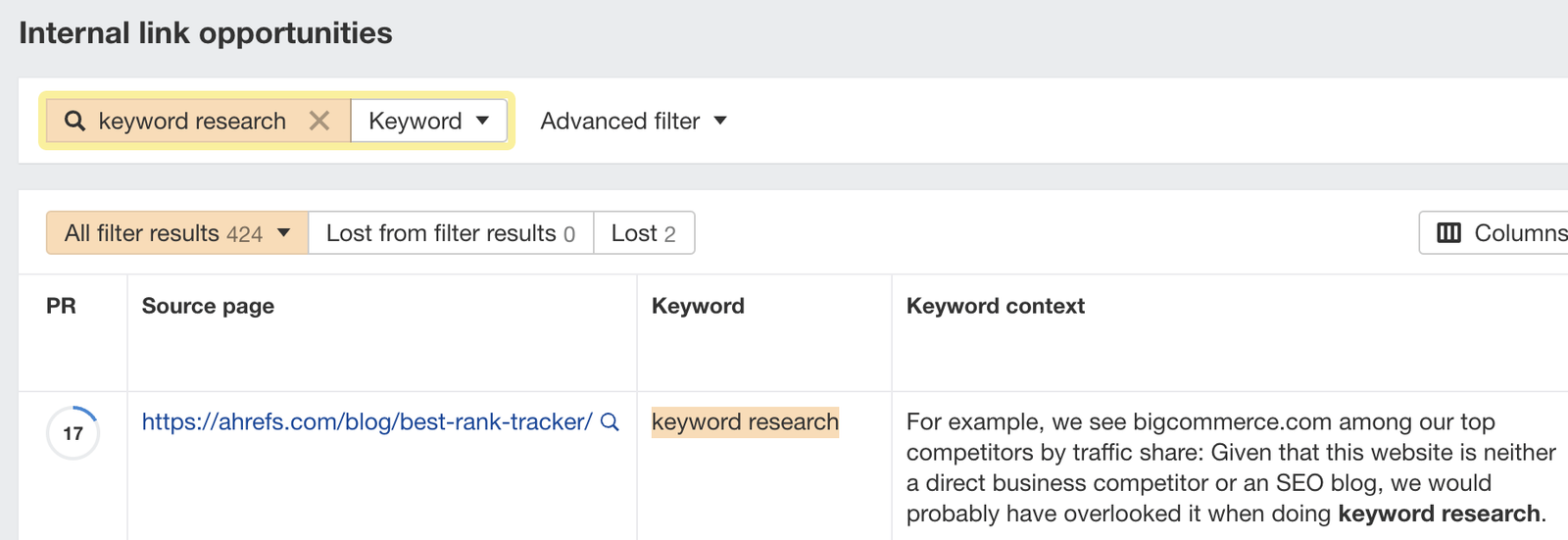Expand the Advanced filter menu
This screenshot has height=540, width=1568.
tap(620, 121)
